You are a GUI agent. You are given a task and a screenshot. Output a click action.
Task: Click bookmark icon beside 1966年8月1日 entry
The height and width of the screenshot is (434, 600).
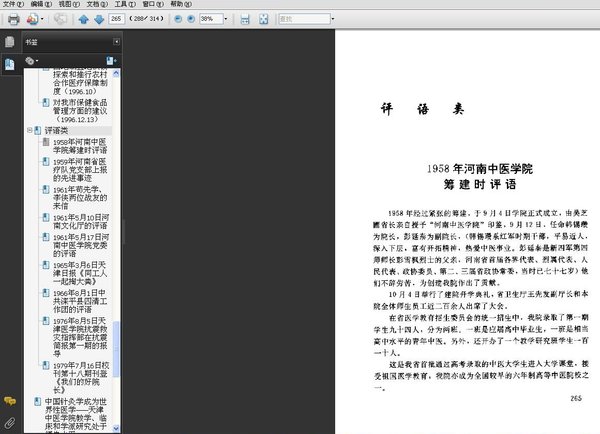click(x=46, y=293)
